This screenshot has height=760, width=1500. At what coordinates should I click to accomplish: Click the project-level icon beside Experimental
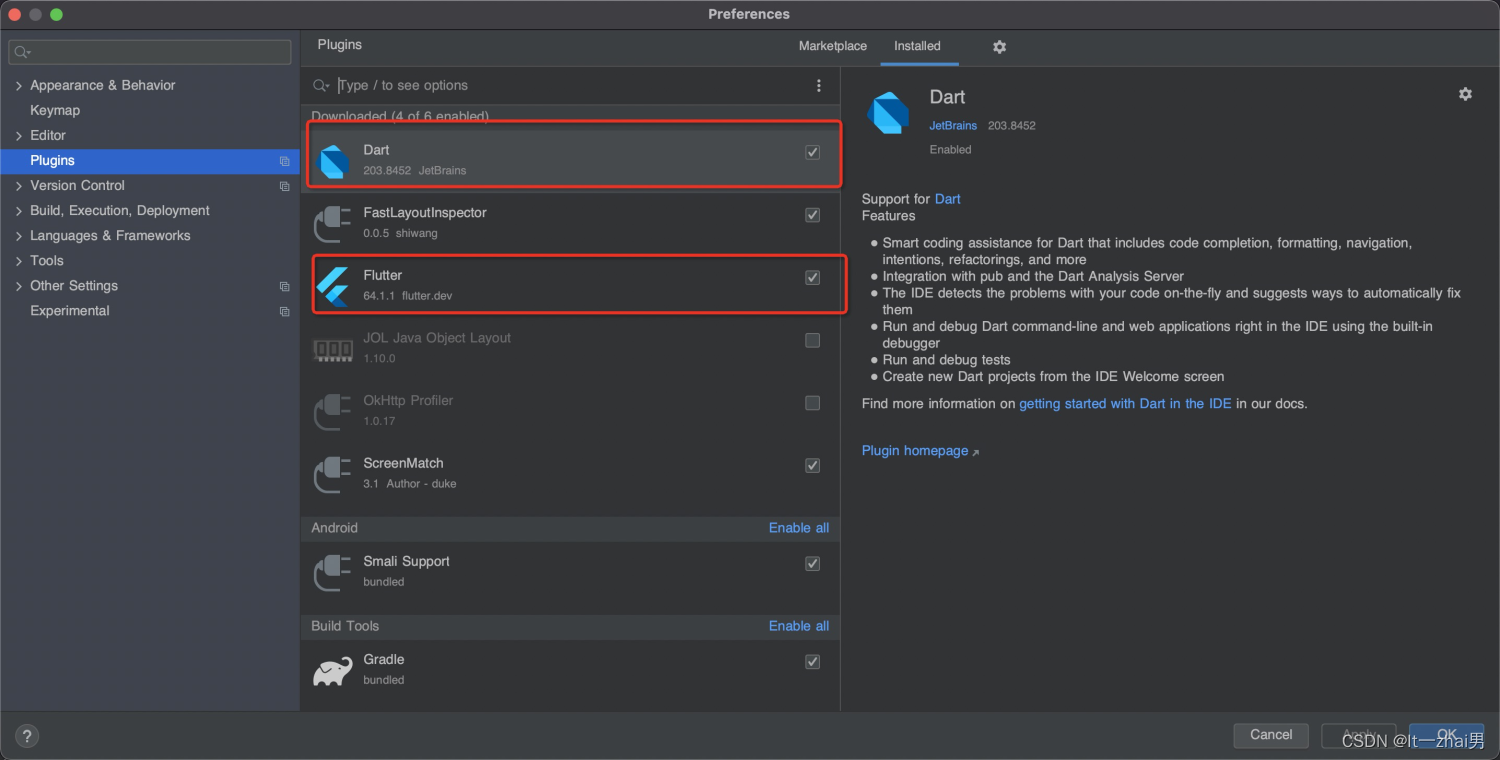coord(285,311)
